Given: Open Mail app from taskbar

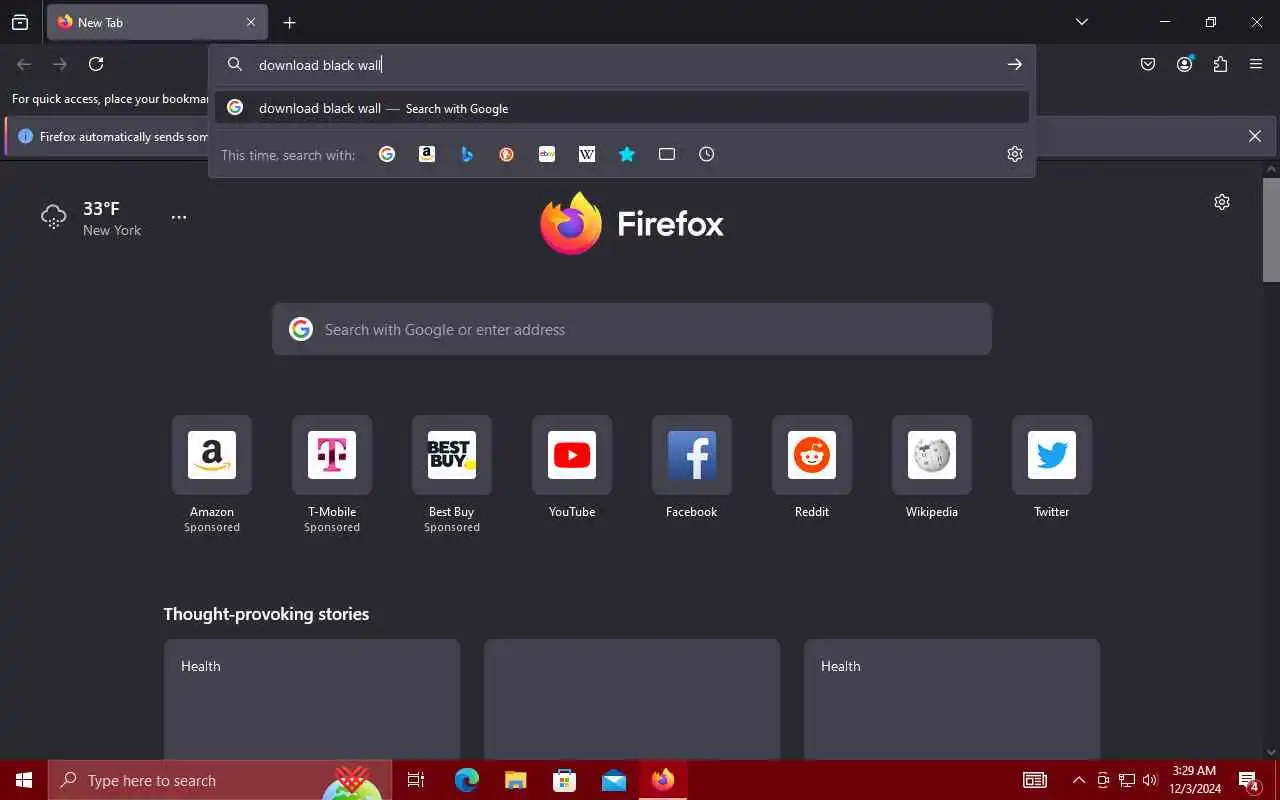Looking at the screenshot, I should pos(614,780).
